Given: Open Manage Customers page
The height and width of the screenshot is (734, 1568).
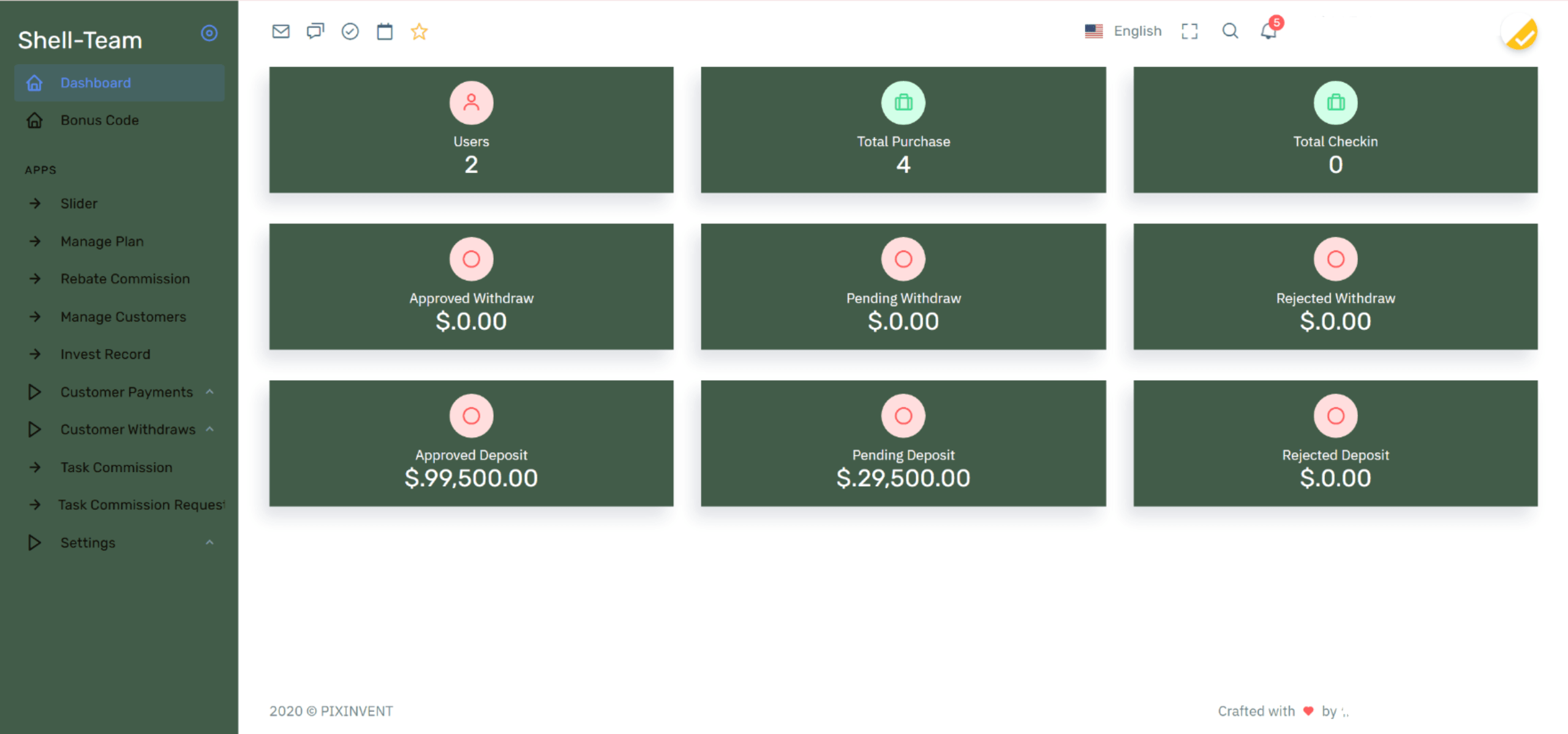Looking at the screenshot, I should (123, 316).
